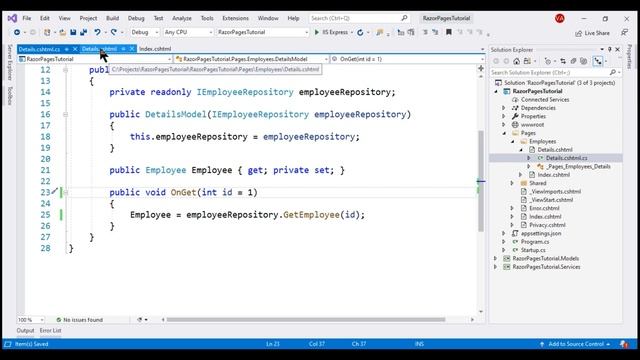Click the Quick Launch Search (Ctrl+Q) box

click(359, 18)
